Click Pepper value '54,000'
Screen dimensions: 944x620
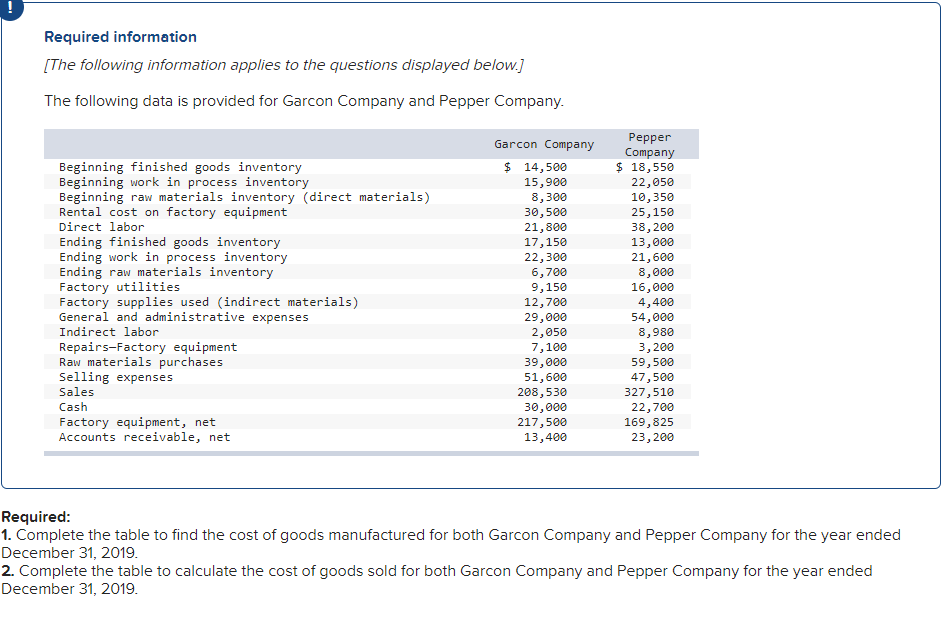[x=652, y=317]
